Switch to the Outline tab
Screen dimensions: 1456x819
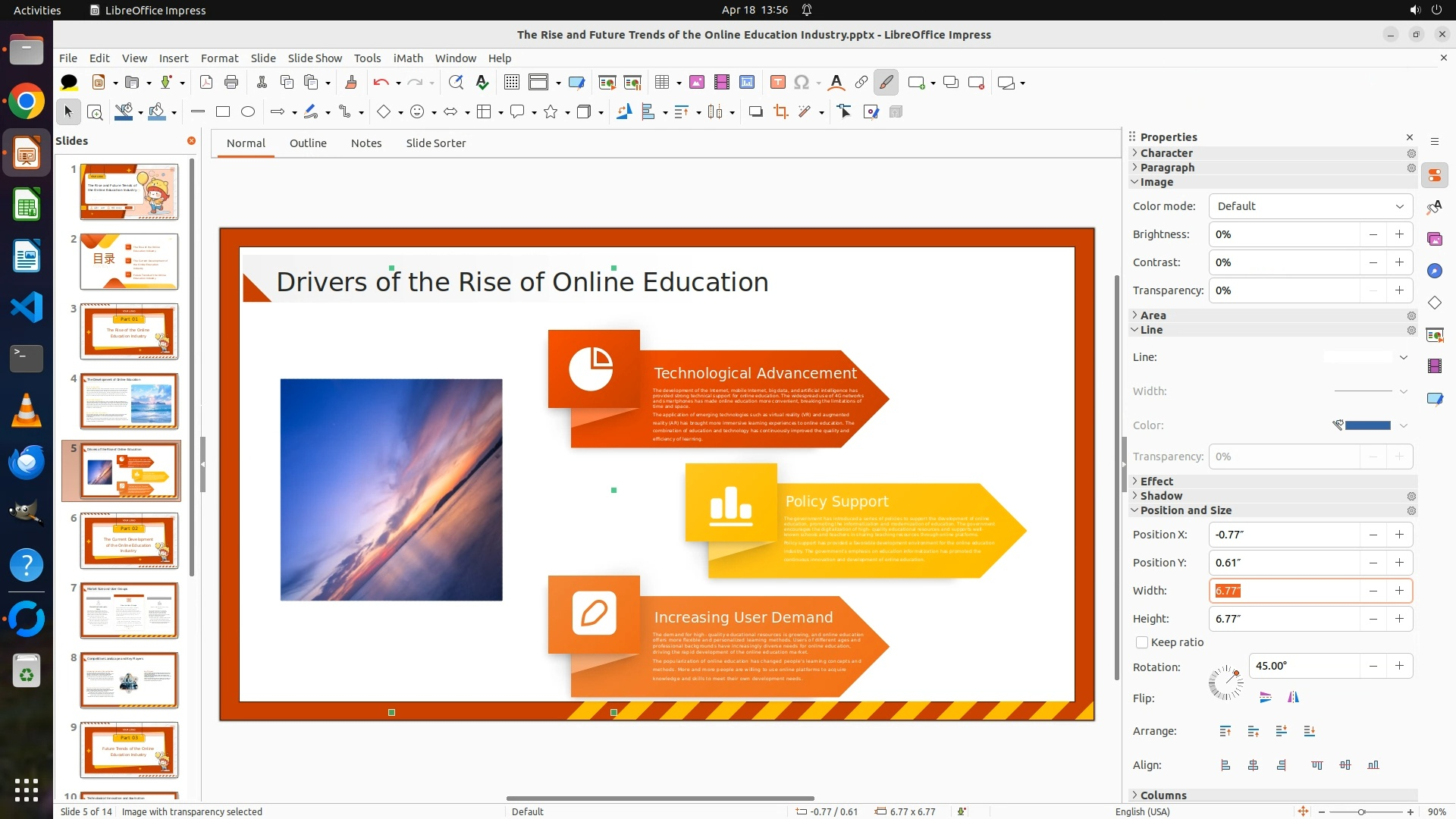click(x=307, y=143)
